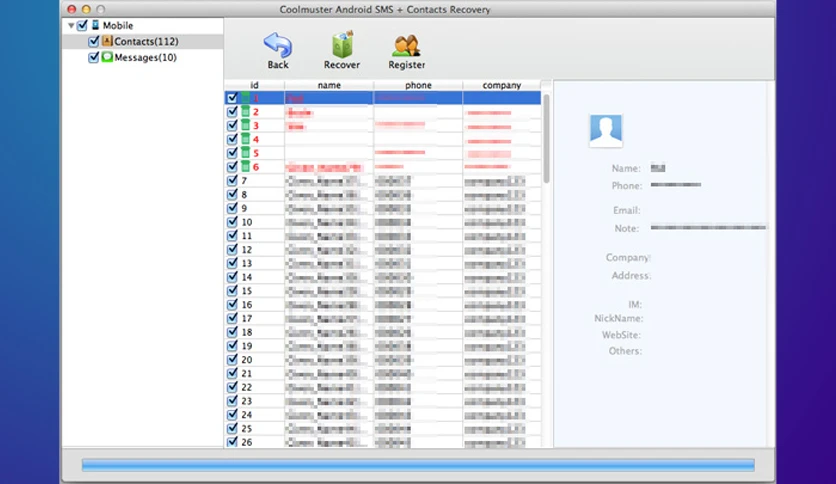
Task: Click the Company label in details panel
Action: click(x=628, y=257)
